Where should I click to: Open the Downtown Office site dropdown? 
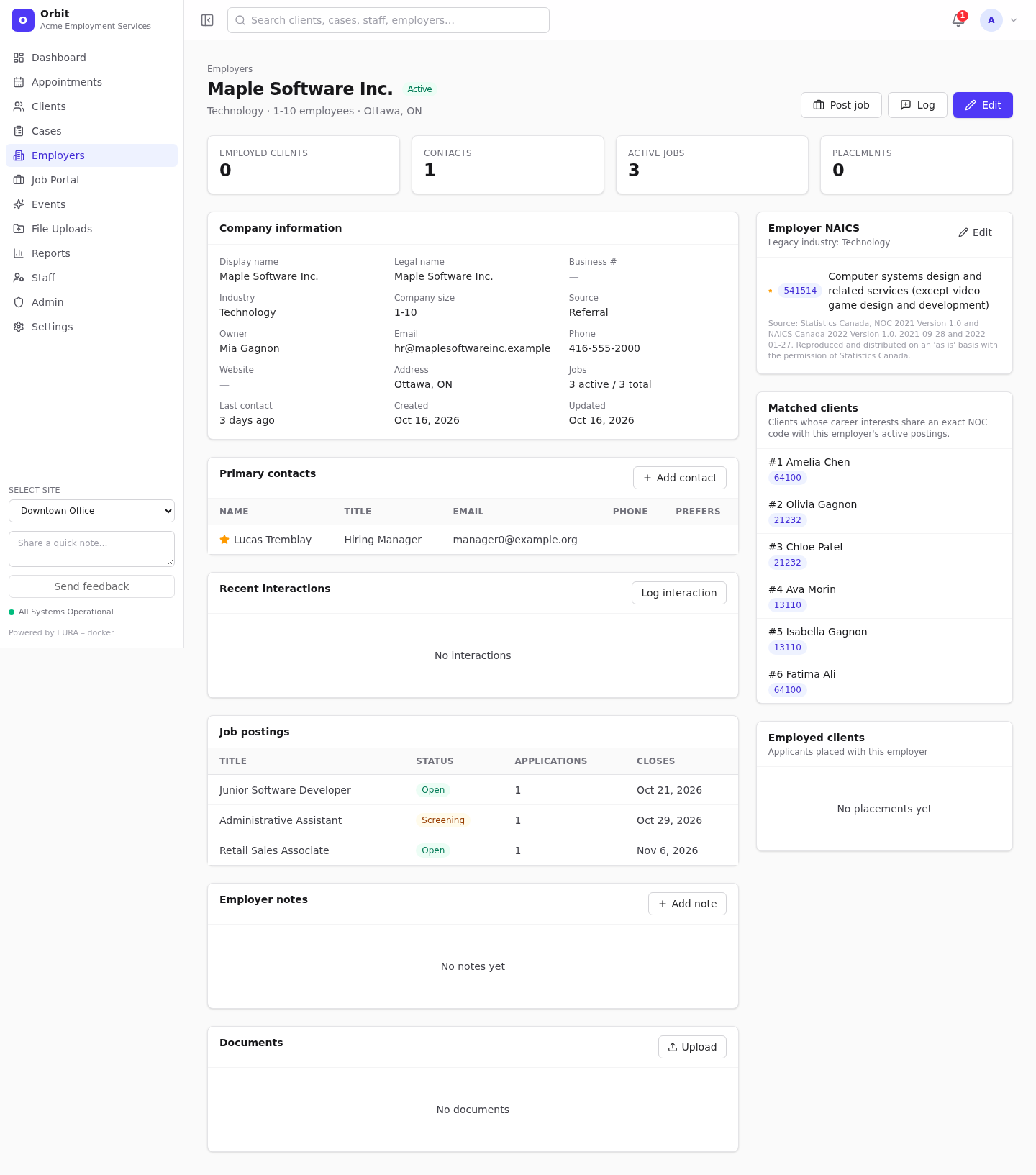pyautogui.click(x=91, y=511)
